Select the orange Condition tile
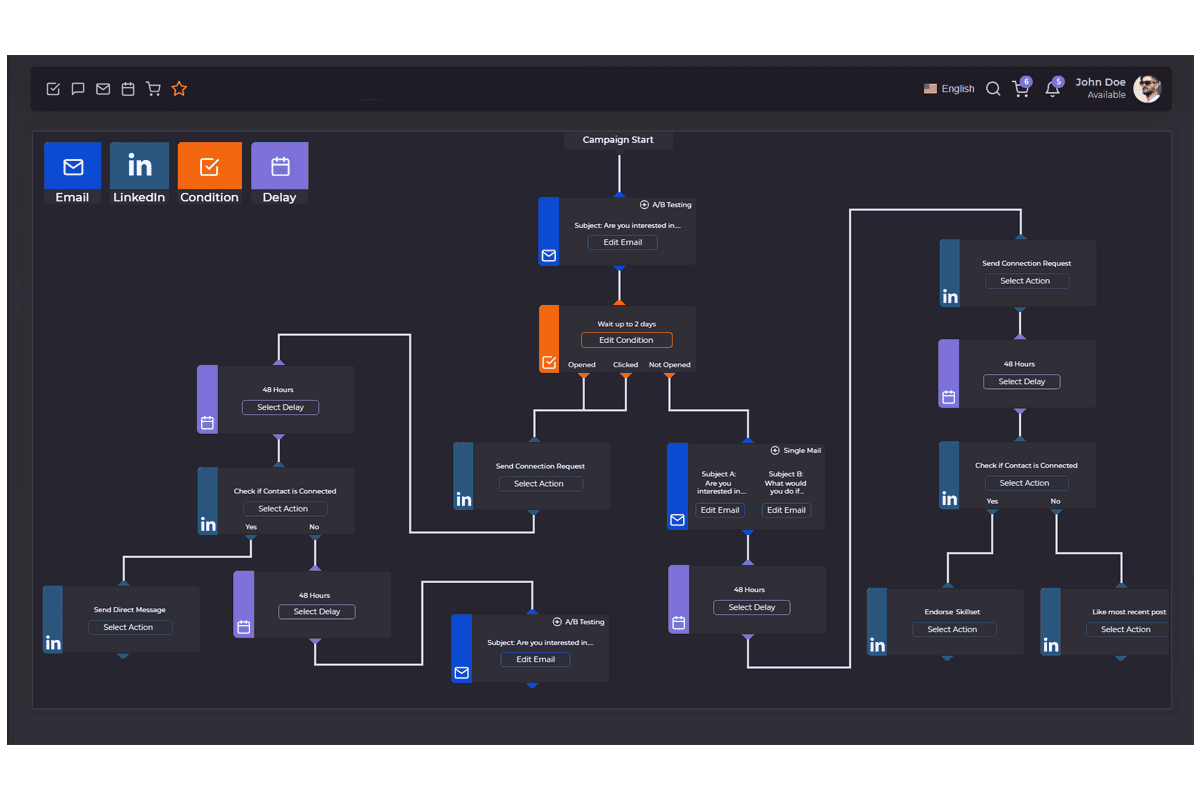Screen dimensions: 1200x800 click(209, 173)
